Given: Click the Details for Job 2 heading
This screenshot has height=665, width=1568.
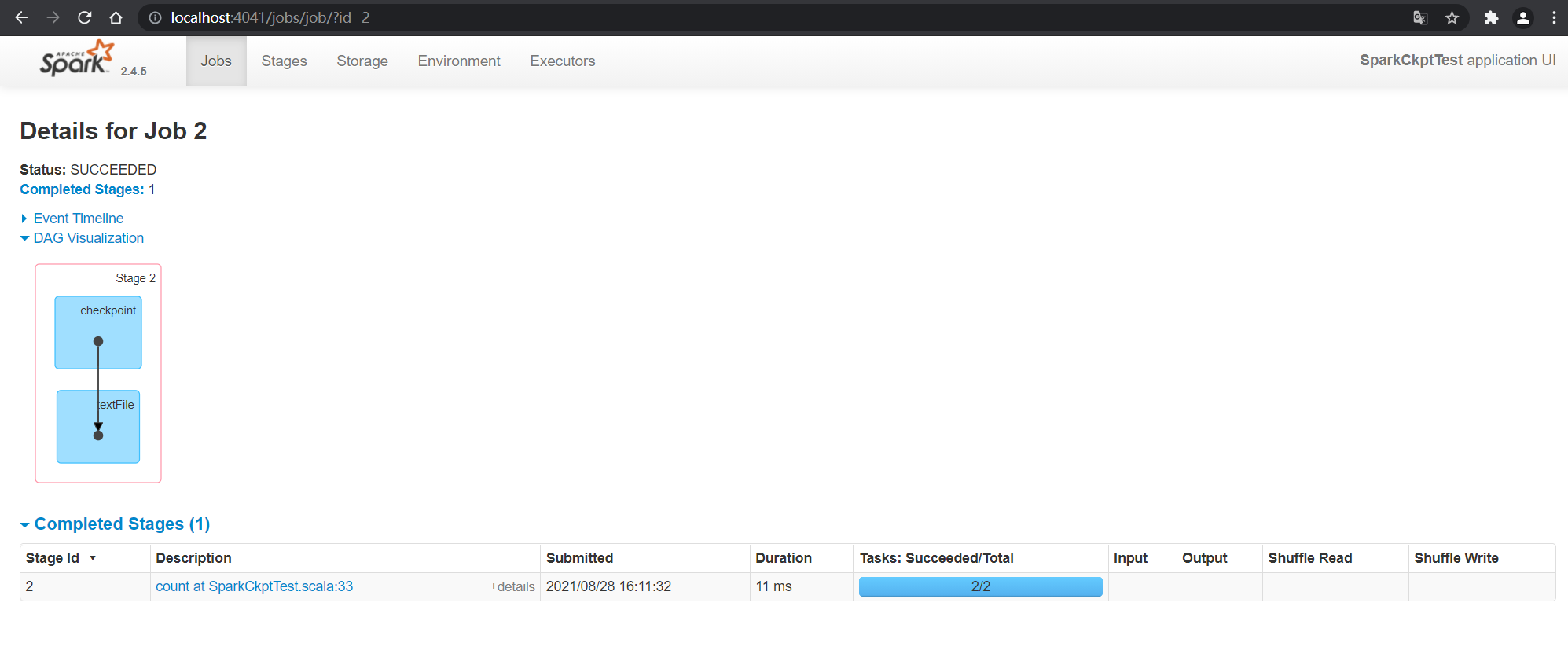Looking at the screenshot, I should pyautogui.click(x=113, y=130).
